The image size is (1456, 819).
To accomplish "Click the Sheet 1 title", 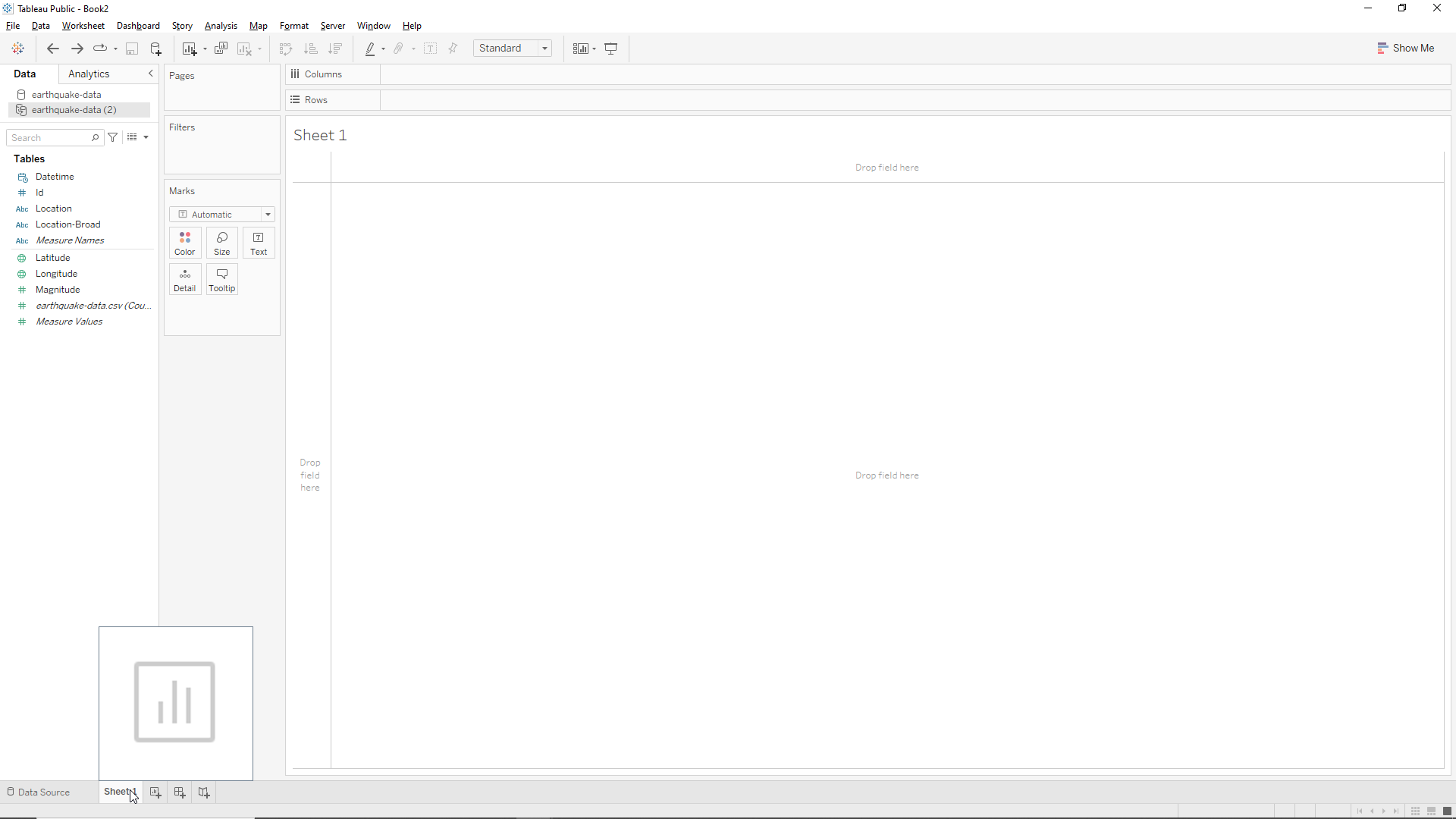I will [320, 135].
